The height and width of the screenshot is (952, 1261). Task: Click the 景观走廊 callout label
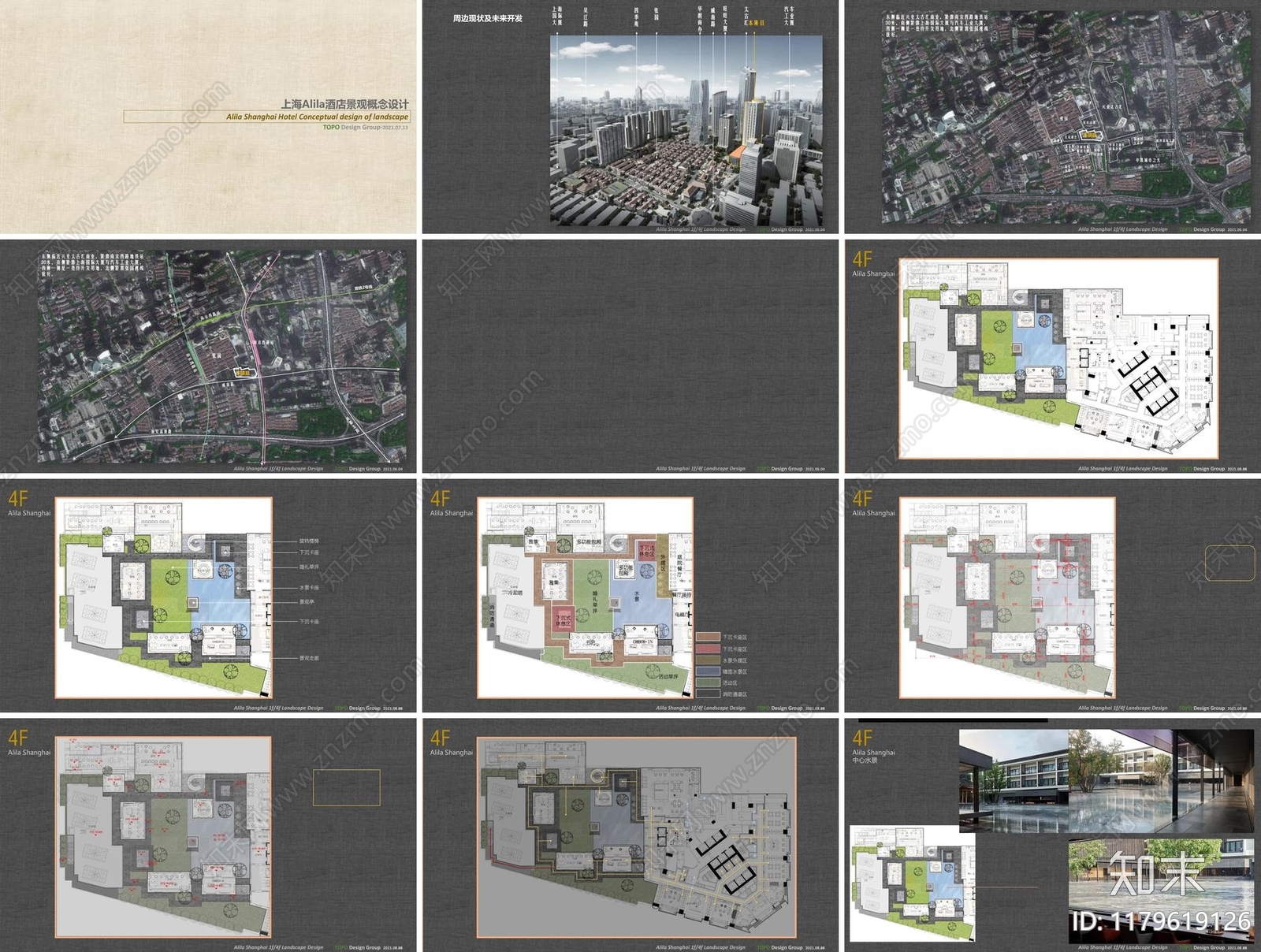[x=309, y=658]
